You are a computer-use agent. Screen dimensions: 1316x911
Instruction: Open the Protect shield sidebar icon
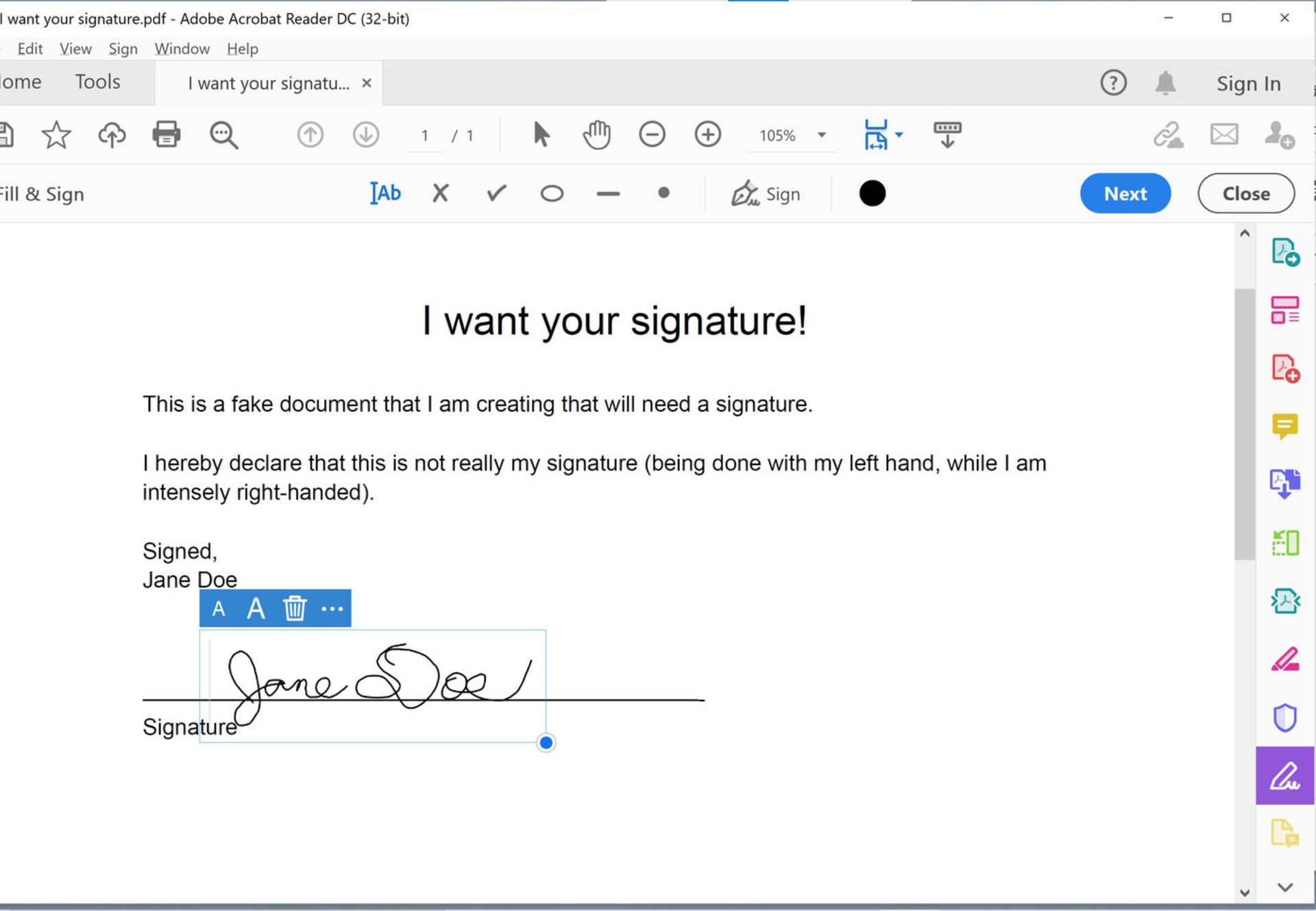(x=1285, y=718)
